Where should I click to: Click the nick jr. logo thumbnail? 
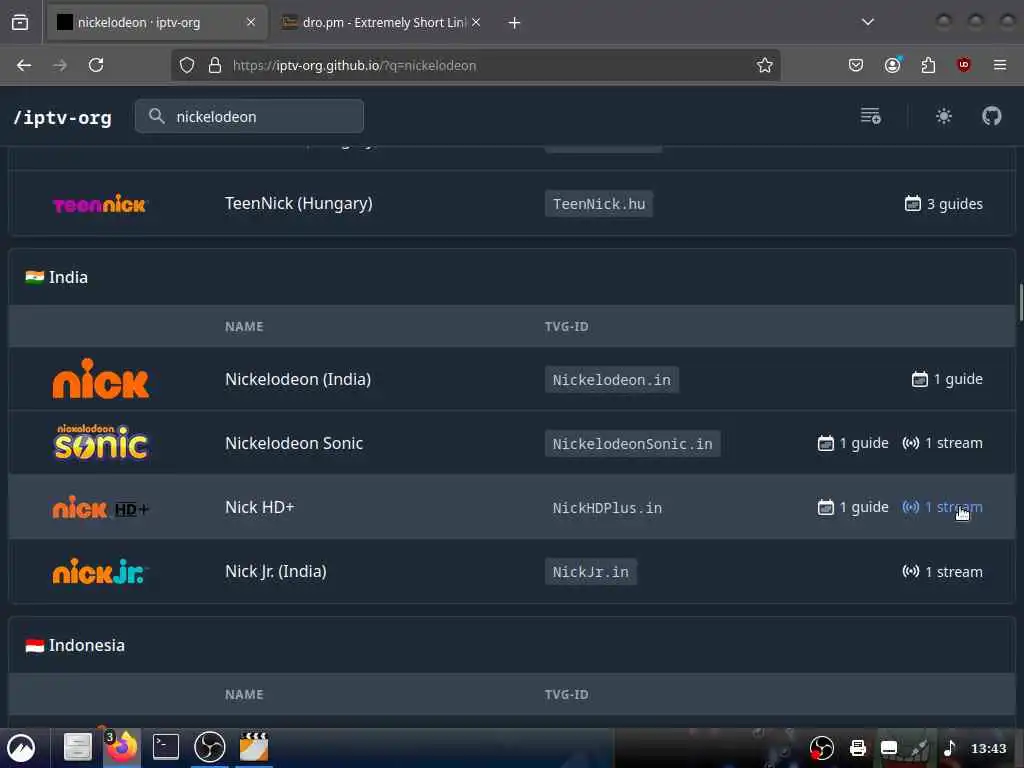click(100, 571)
